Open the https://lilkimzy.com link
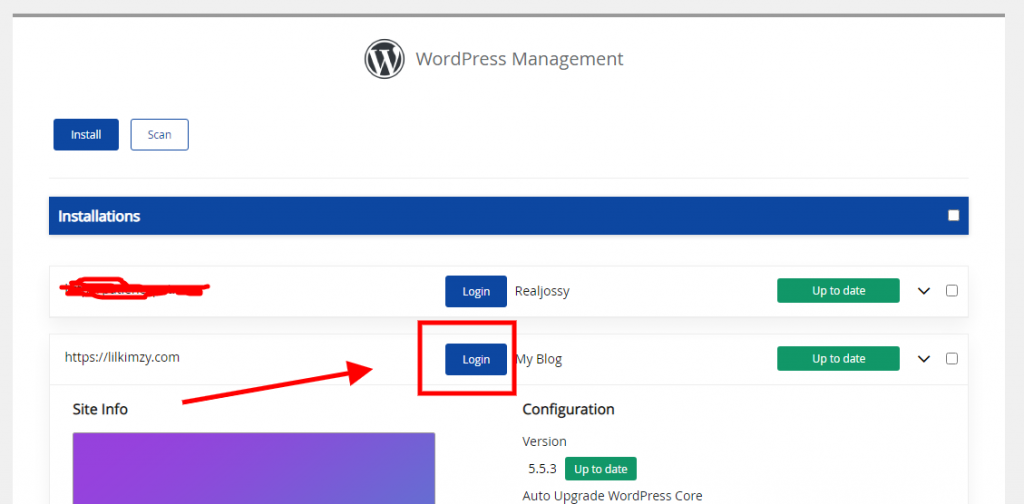The width and height of the screenshot is (1024, 504). [x=121, y=357]
